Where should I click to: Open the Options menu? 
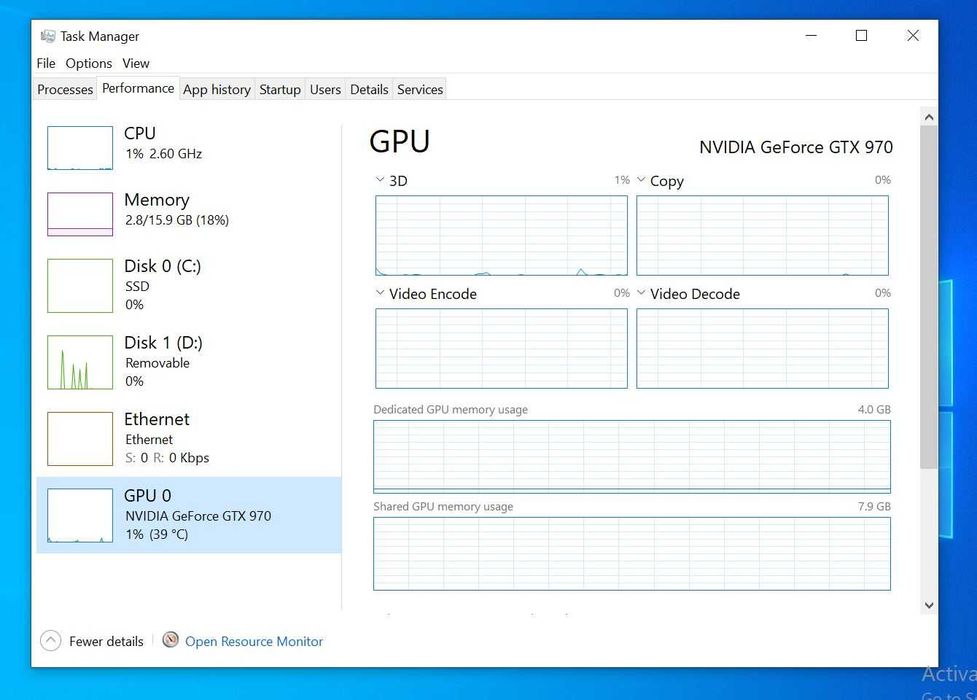[x=88, y=63]
